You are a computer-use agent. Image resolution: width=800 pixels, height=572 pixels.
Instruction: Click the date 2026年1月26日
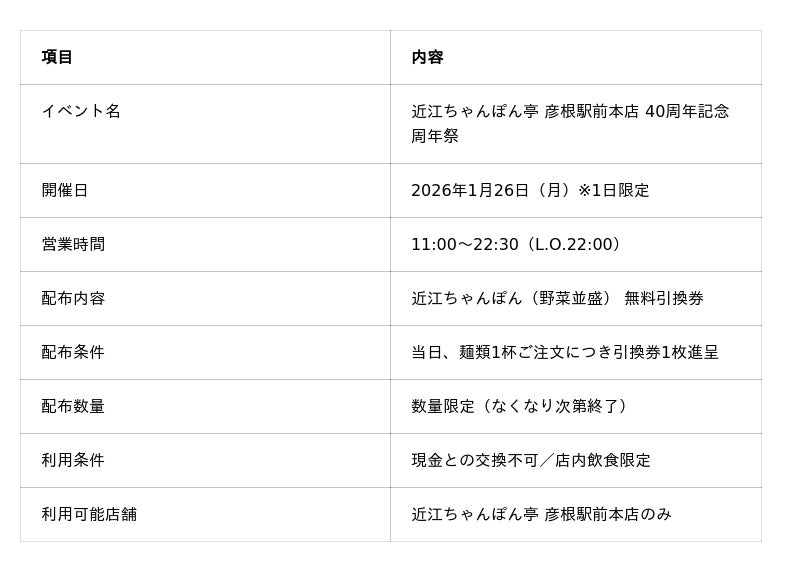click(x=470, y=190)
